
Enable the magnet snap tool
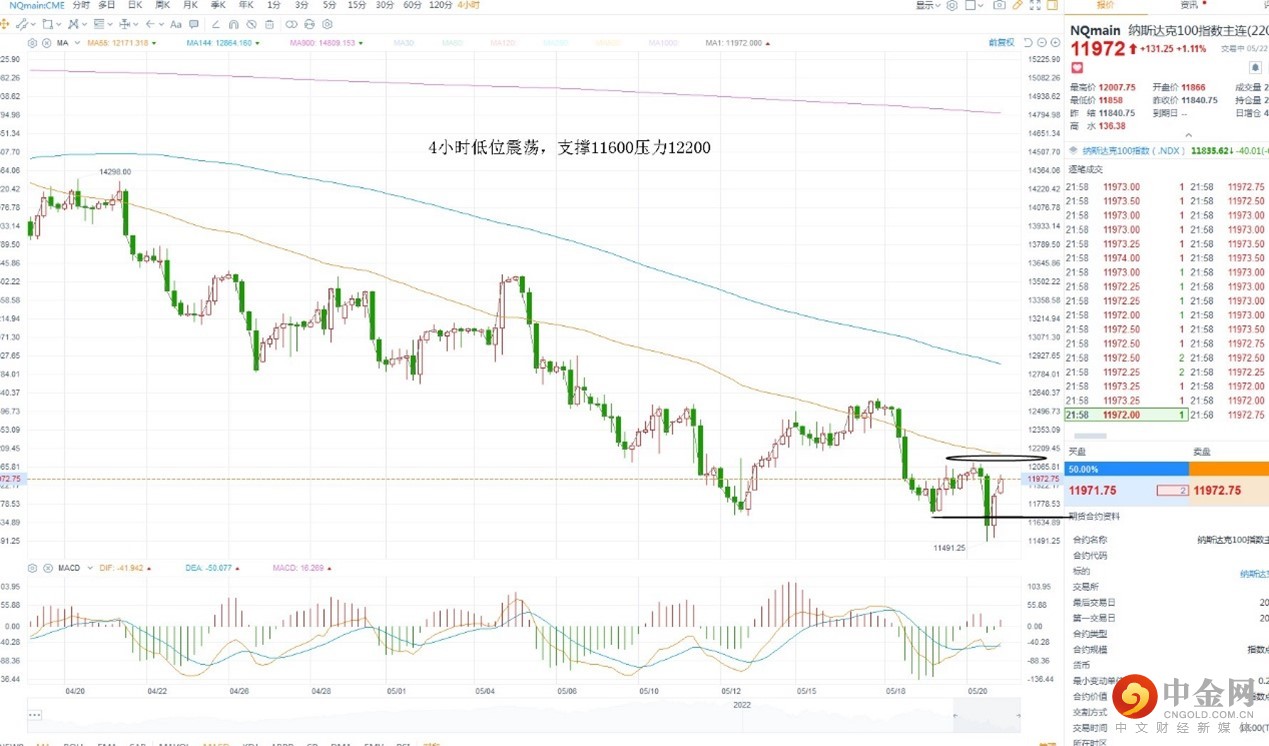click(233, 24)
